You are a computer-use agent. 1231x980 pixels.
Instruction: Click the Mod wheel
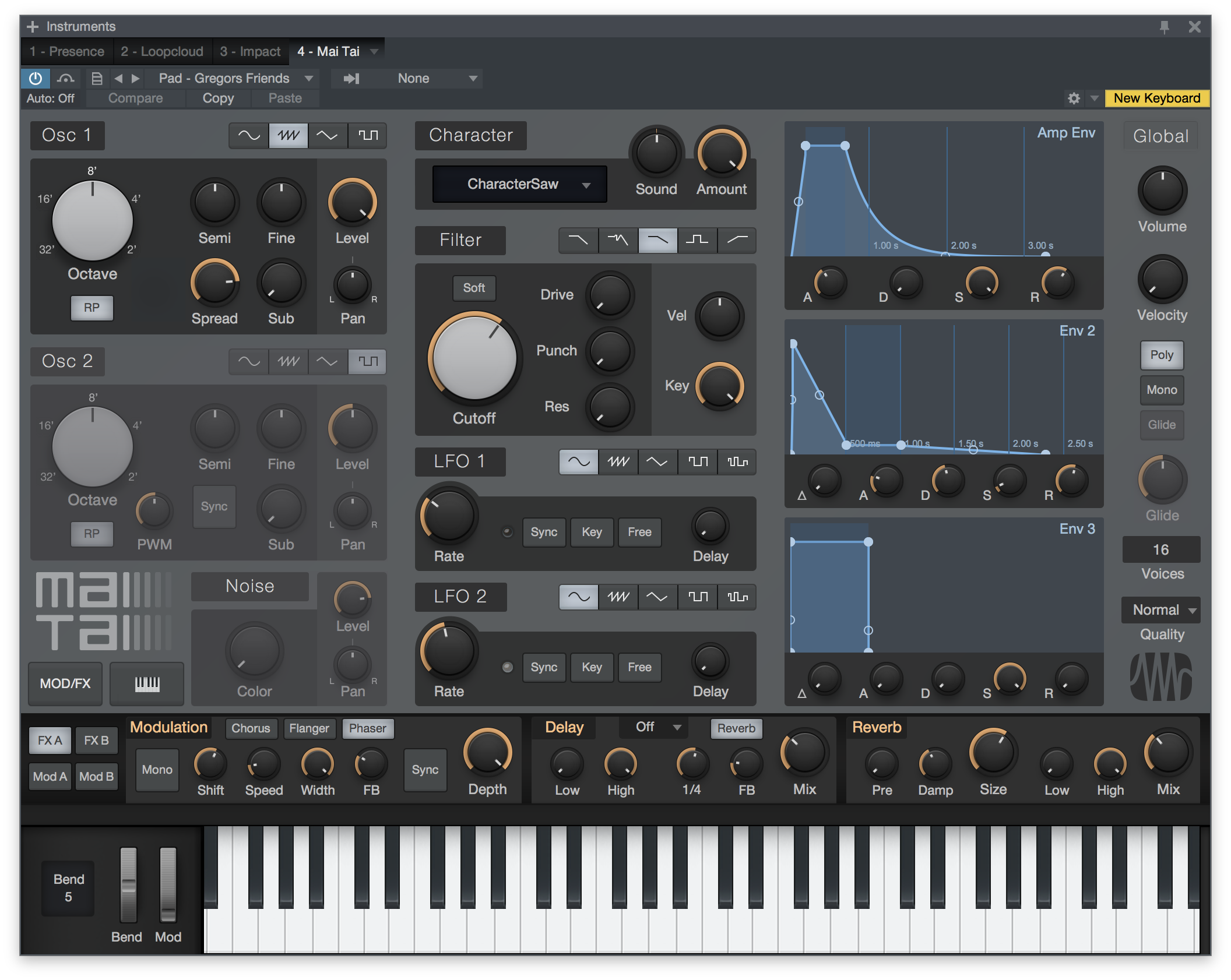pos(168,884)
